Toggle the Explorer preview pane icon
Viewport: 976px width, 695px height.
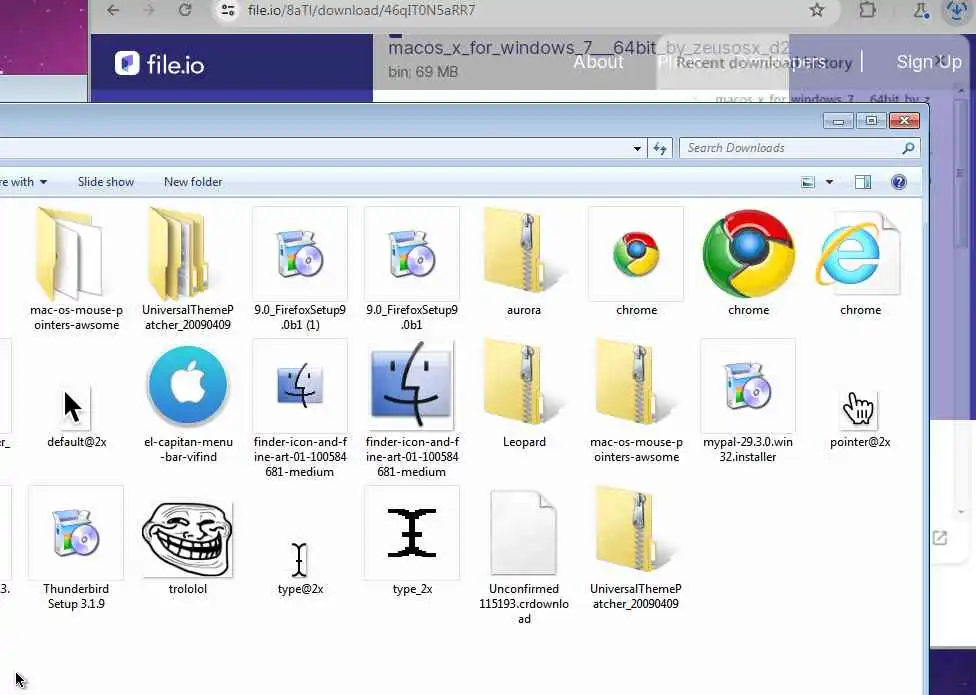click(863, 182)
